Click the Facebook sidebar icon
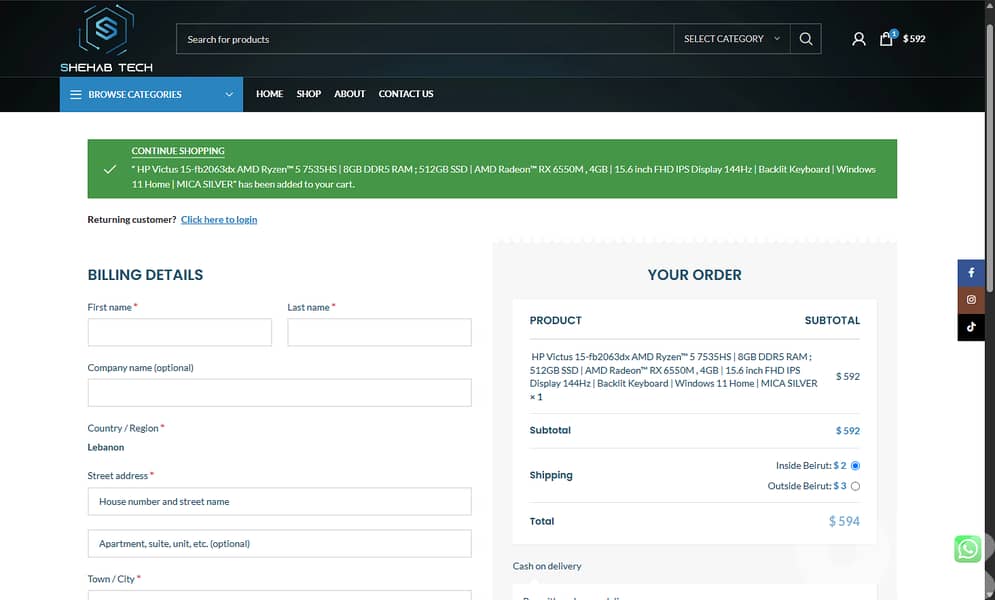The height and width of the screenshot is (600, 995). pyautogui.click(x=971, y=273)
